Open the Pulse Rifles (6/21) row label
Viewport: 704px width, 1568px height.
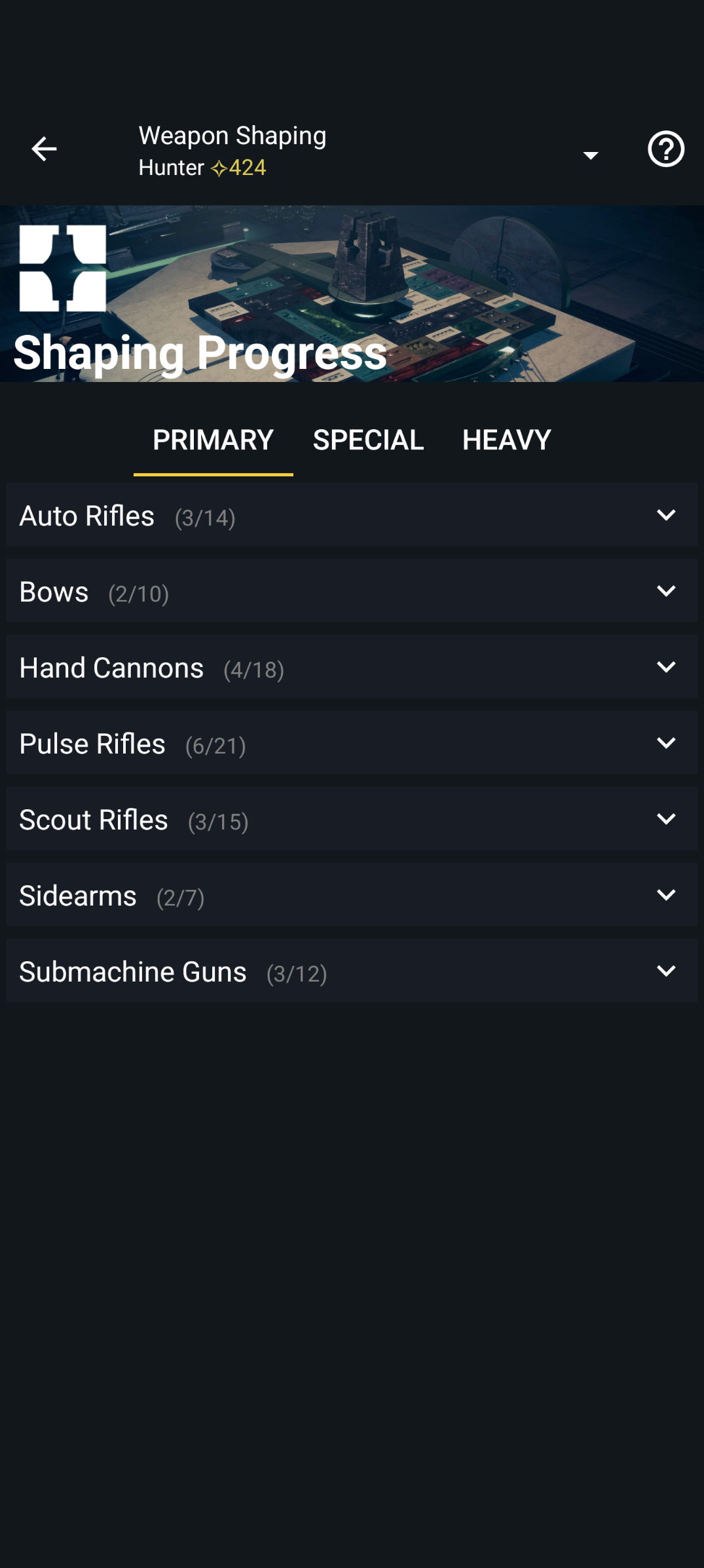tap(132, 744)
